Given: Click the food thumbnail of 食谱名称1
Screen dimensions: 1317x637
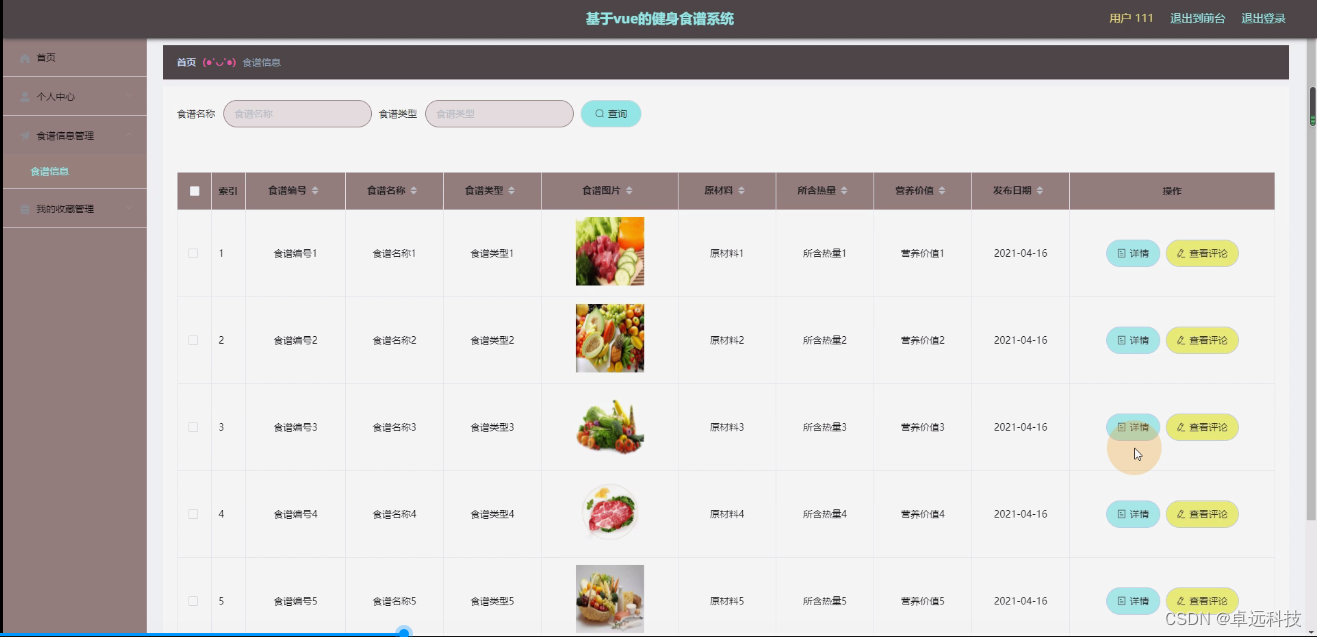Looking at the screenshot, I should coord(609,251).
